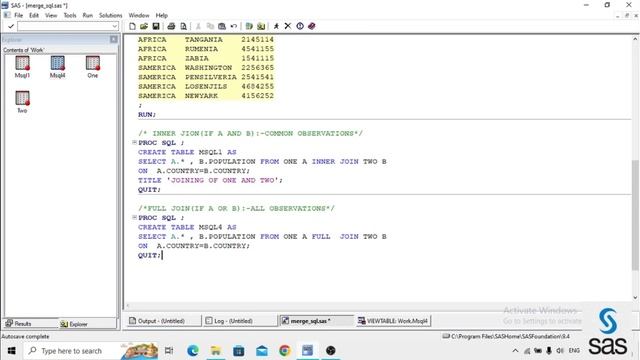Open the Mail app from taskbar
The width and height of the screenshot is (640, 360).
[262, 351]
